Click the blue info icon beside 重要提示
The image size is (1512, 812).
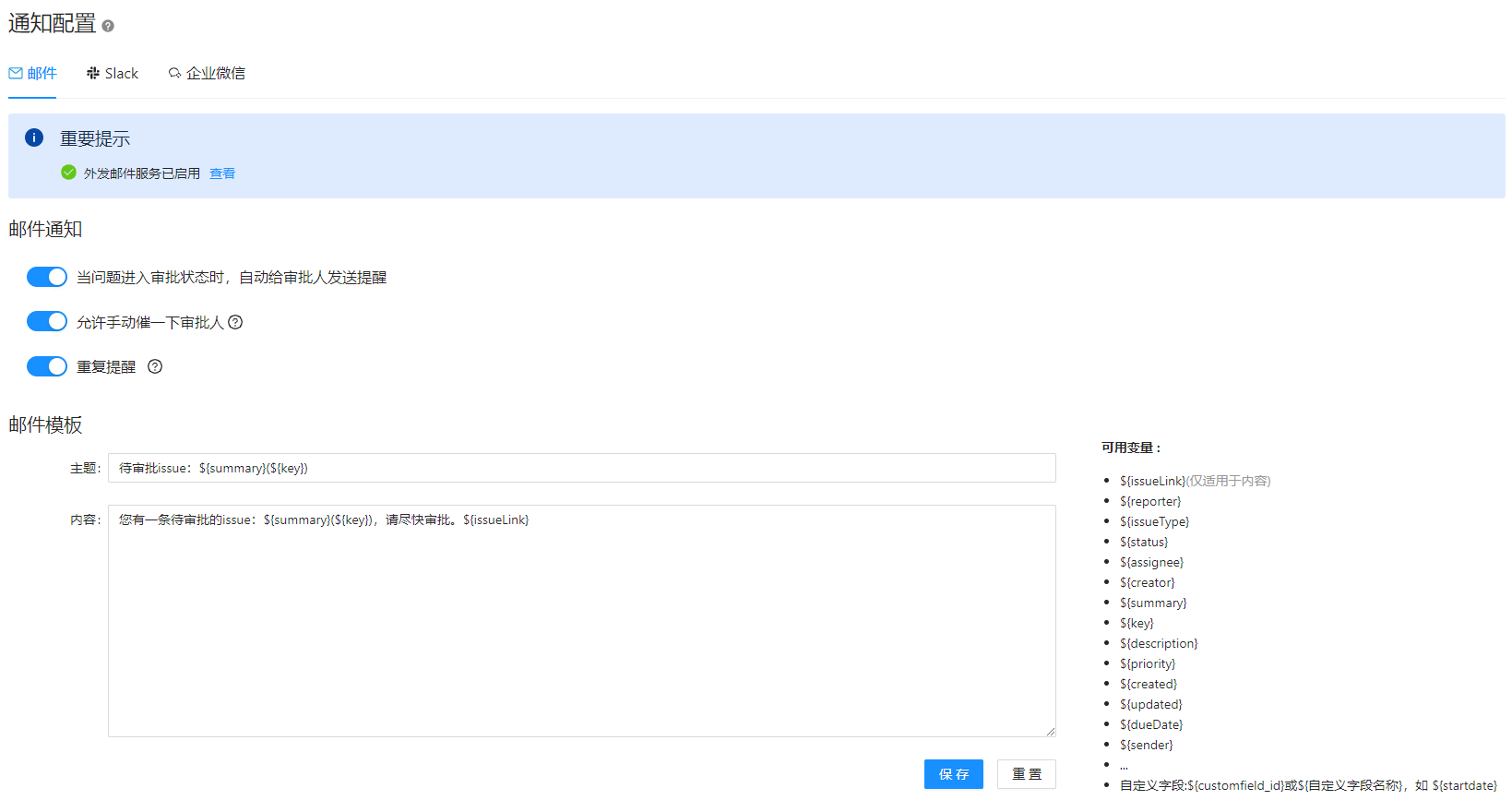coord(34,137)
